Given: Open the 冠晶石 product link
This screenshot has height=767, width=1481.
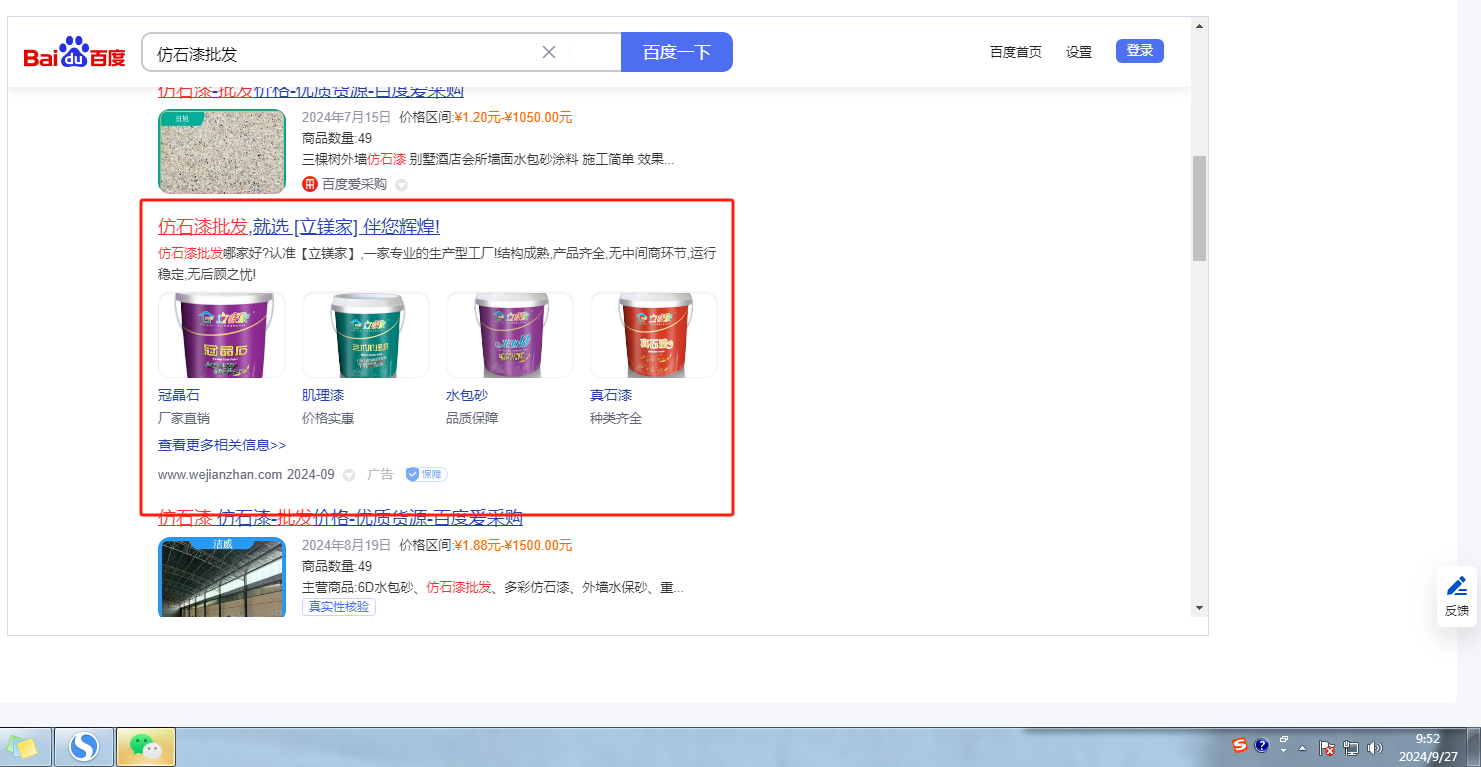Looking at the screenshot, I should click(x=179, y=395).
